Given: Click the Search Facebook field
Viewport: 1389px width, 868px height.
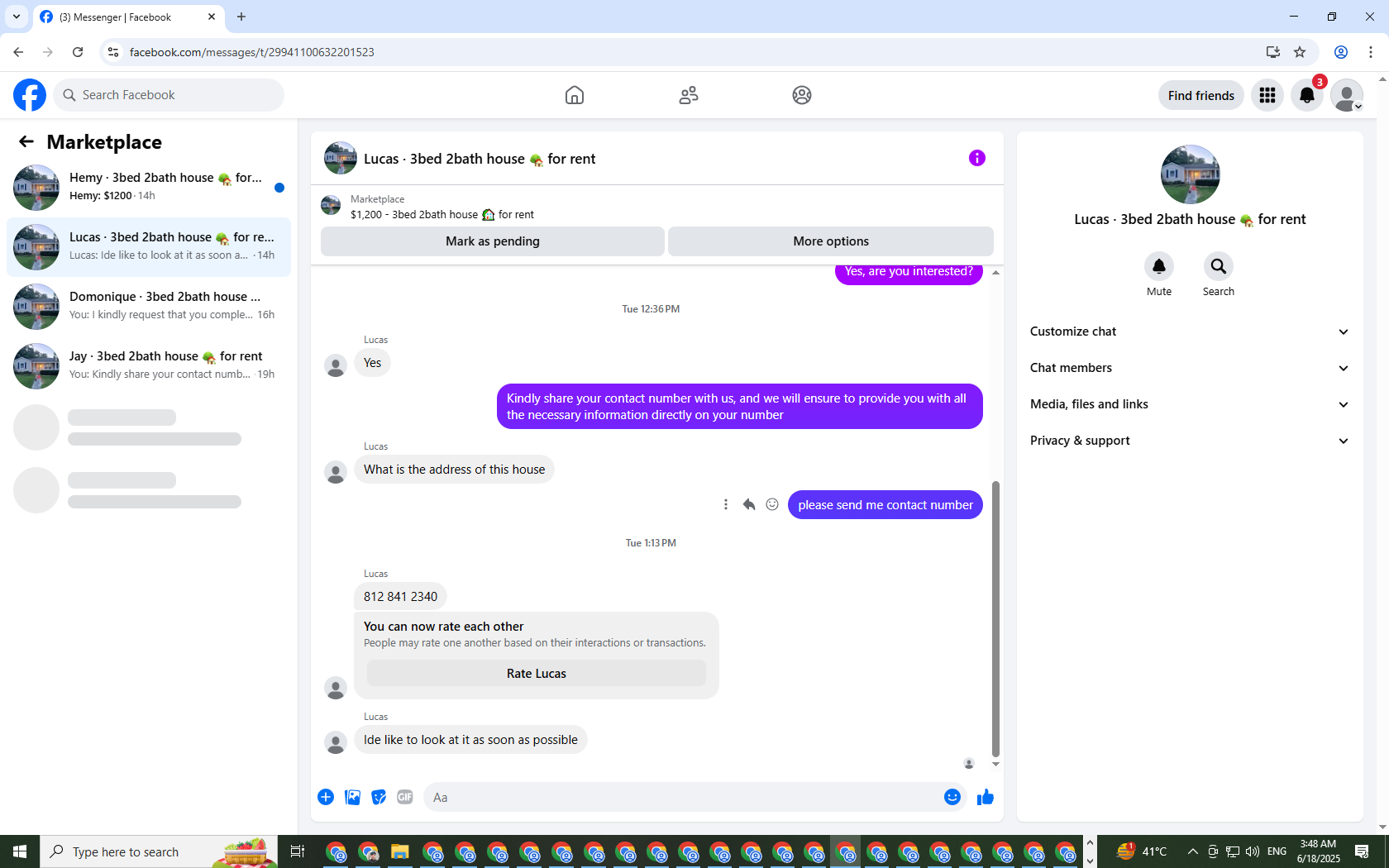Looking at the screenshot, I should tap(169, 95).
